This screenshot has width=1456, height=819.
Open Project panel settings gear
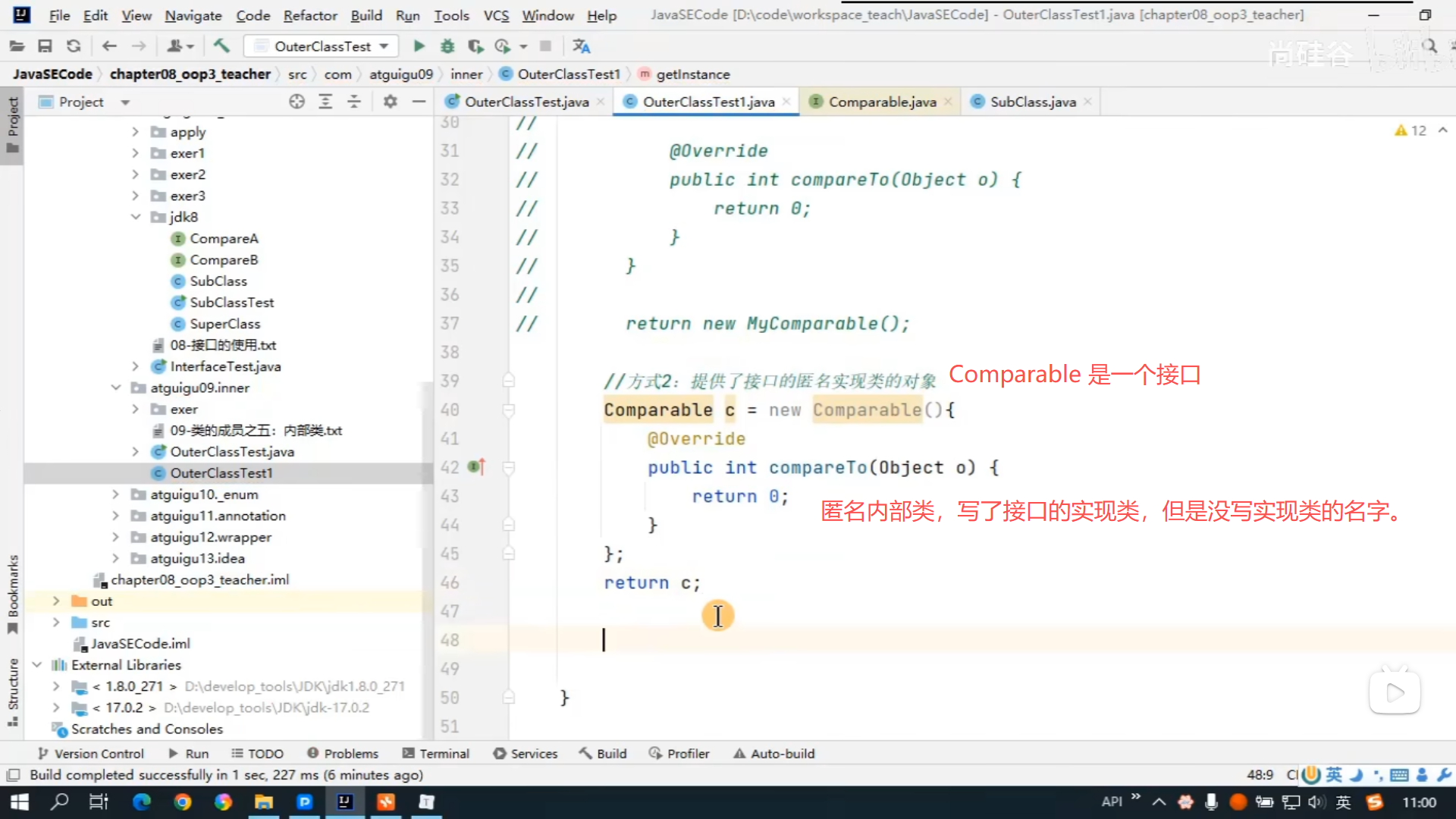point(390,102)
